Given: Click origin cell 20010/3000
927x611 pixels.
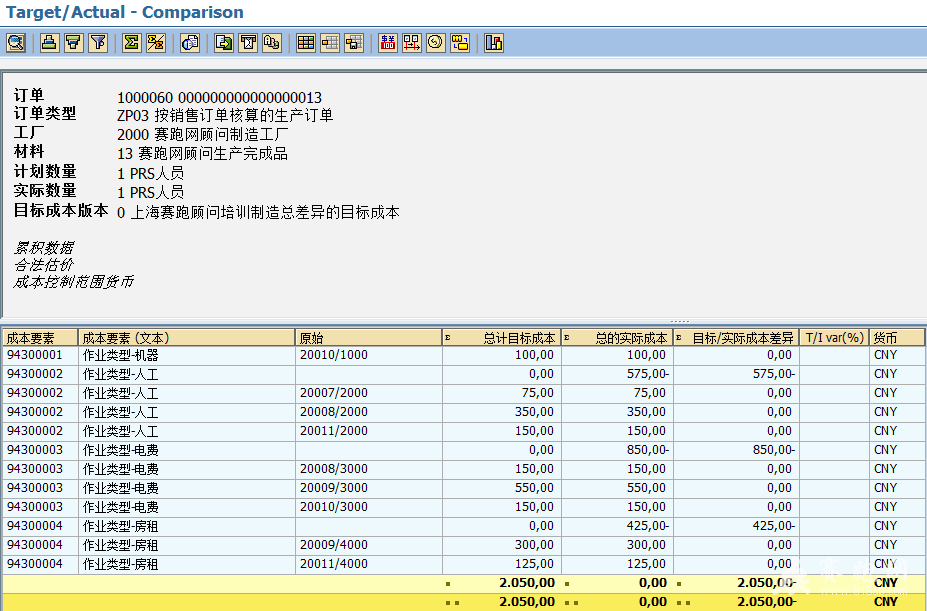Looking at the screenshot, I should (369, 507).
